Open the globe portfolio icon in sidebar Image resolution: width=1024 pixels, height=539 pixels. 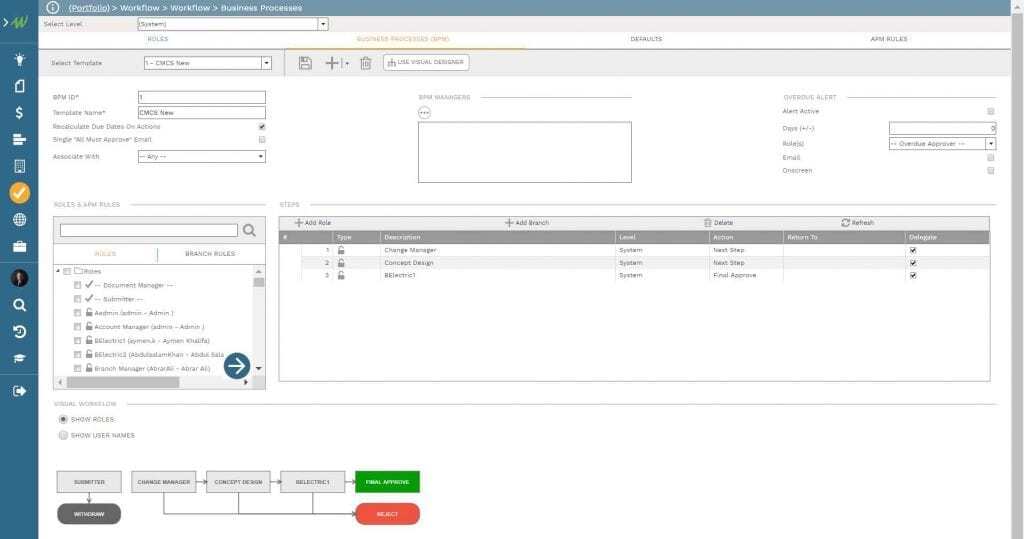tap(20, 220)
